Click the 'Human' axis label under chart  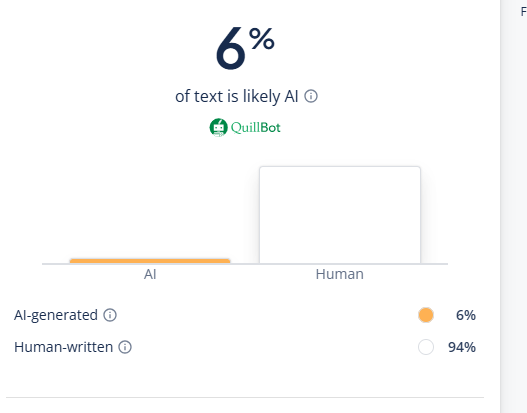339,274
